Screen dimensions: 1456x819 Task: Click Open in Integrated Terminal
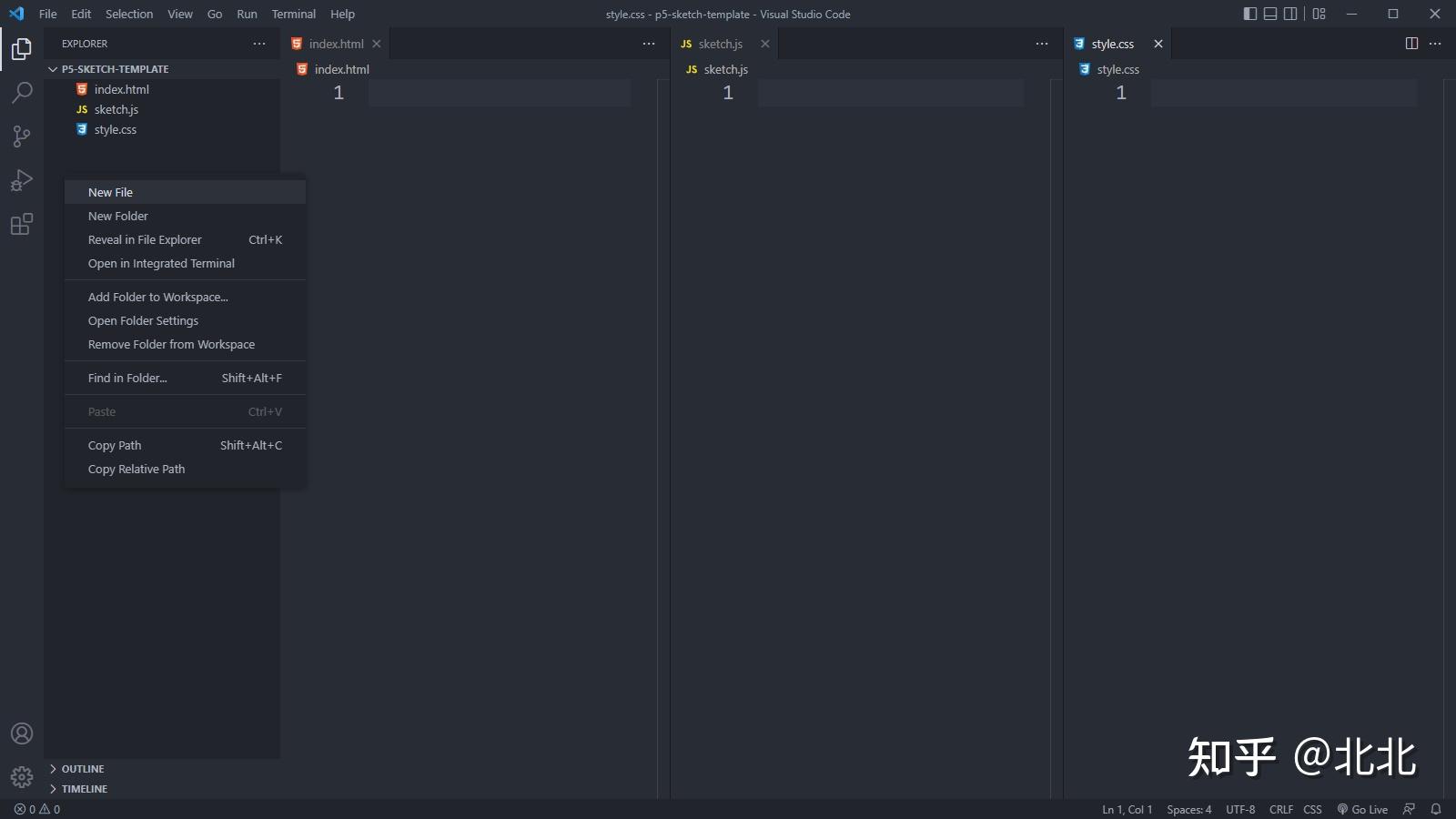(x=161, y=263)
